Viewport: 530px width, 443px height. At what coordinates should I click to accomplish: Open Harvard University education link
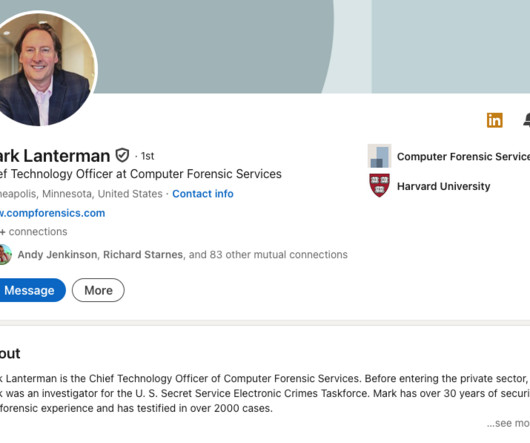(x=443, y=186)
